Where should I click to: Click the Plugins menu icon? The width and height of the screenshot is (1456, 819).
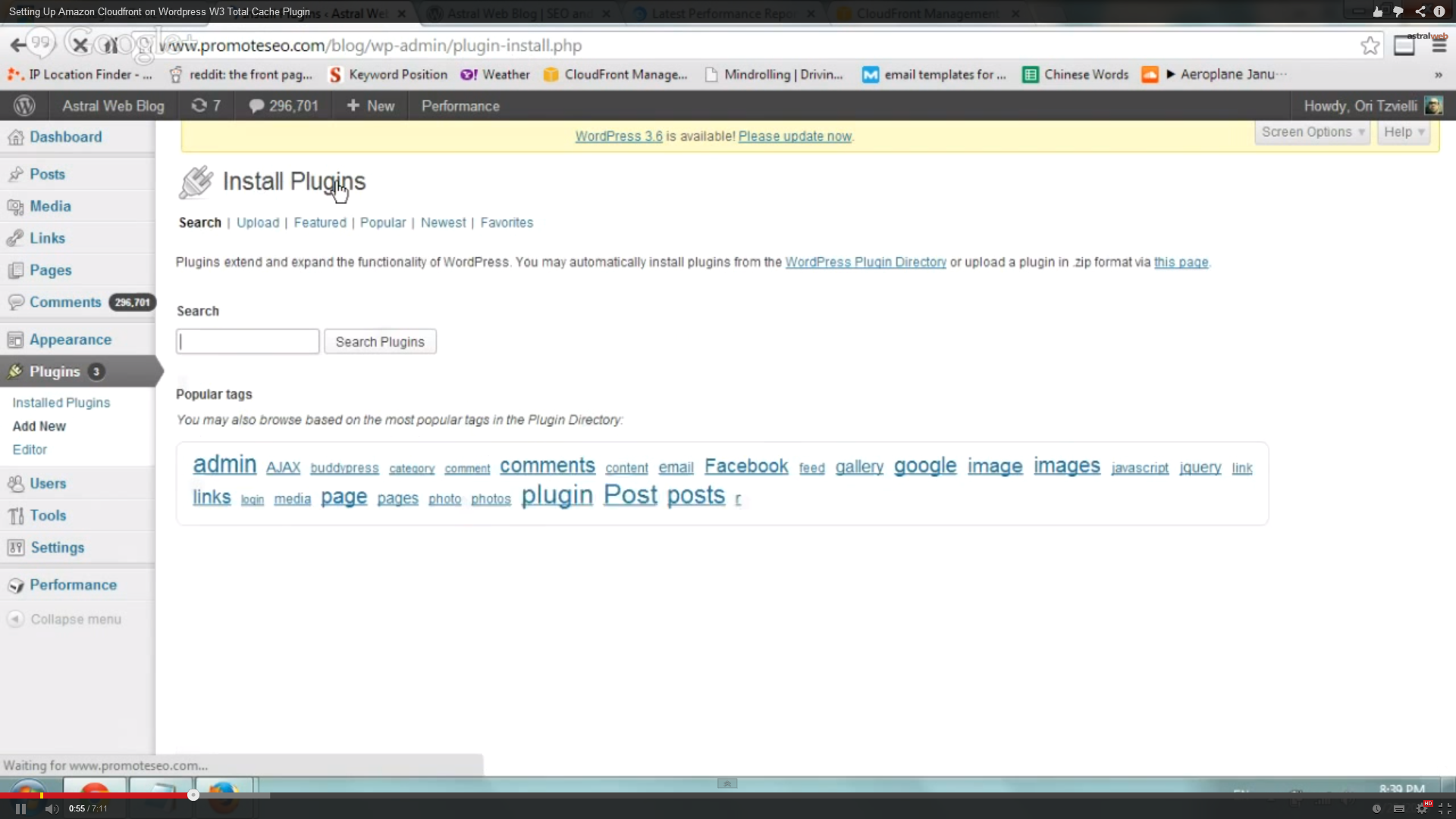pos(15,370)
